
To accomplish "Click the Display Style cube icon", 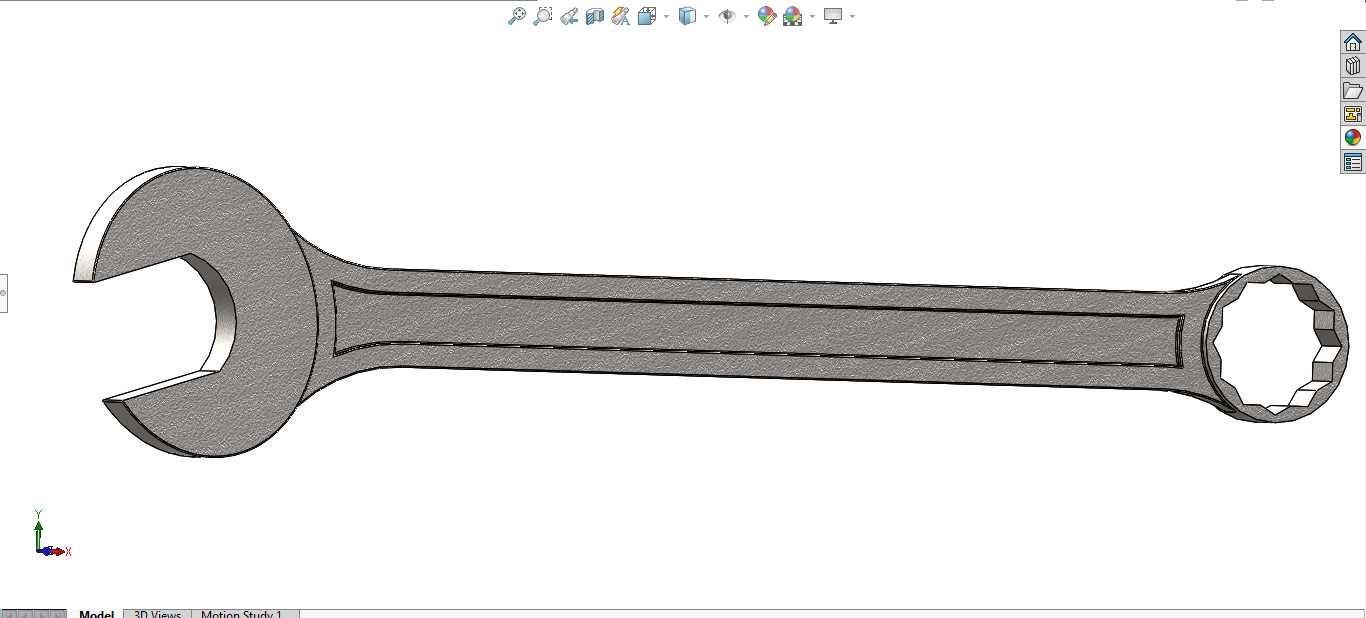I will tap(687, 16).
